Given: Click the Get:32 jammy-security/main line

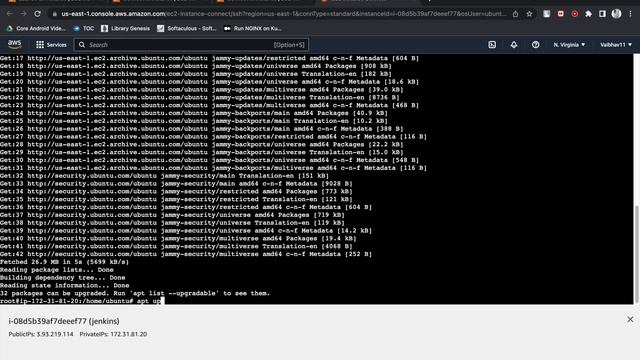Looking at the screenshot, I should point(164,176).
